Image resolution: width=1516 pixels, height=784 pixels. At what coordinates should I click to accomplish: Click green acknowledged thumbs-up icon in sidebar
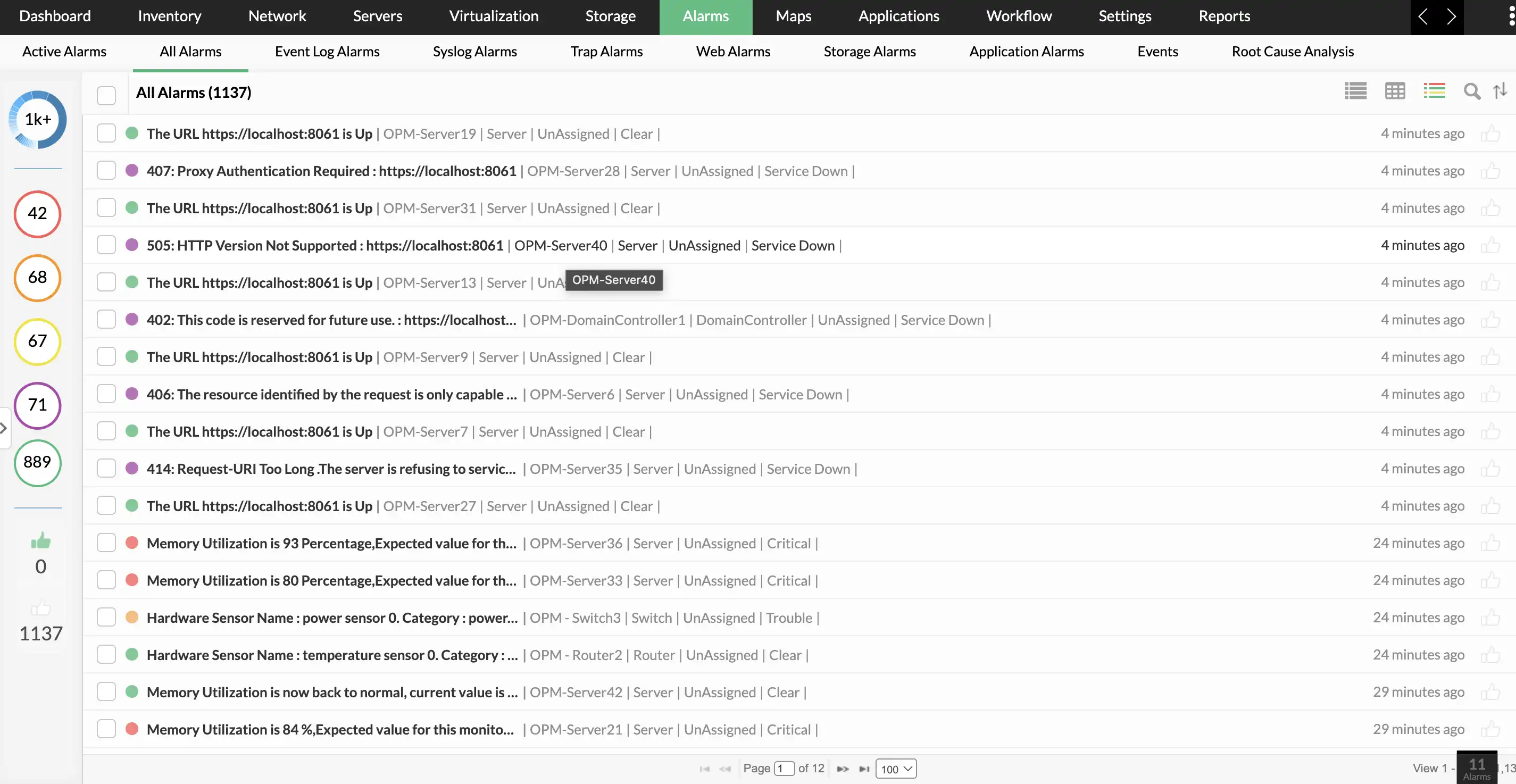40,540
